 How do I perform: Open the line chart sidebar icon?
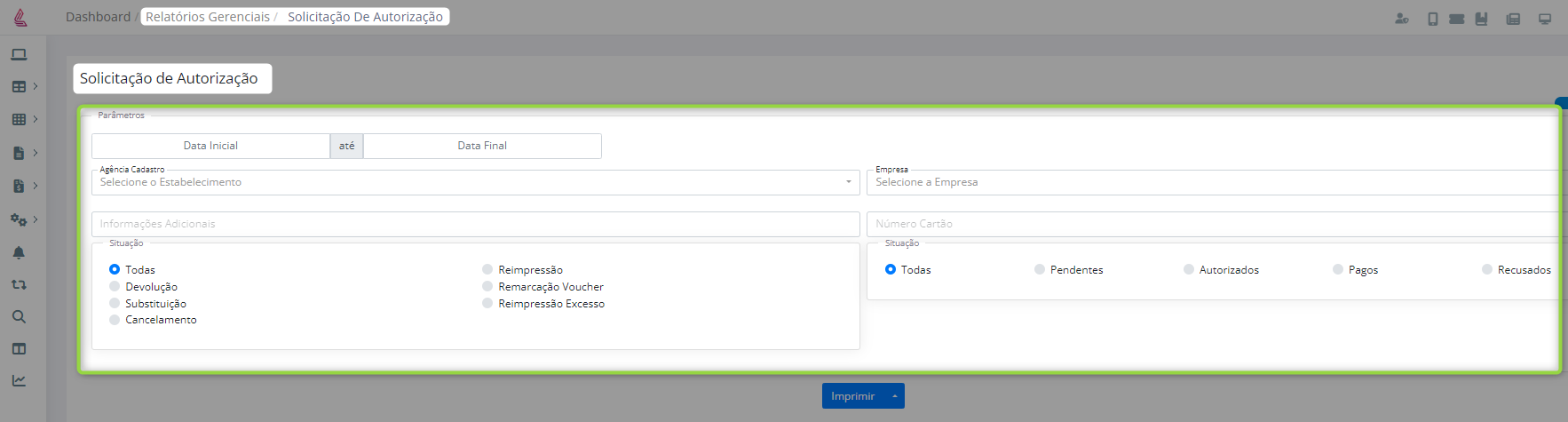(x=19, y=380)
